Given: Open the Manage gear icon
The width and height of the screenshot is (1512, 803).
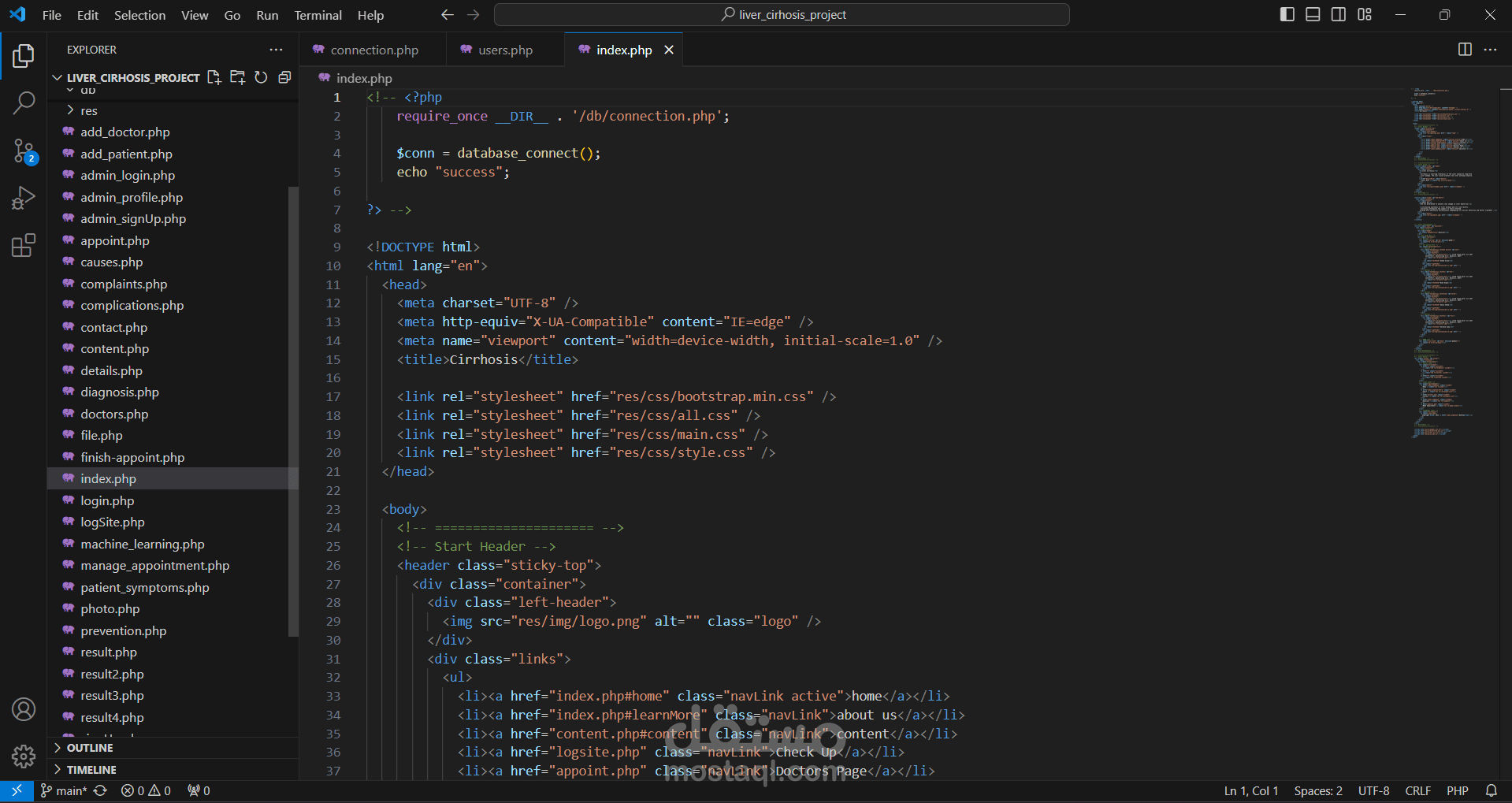Looking at the screenshot, I should [x=24, y=757].
